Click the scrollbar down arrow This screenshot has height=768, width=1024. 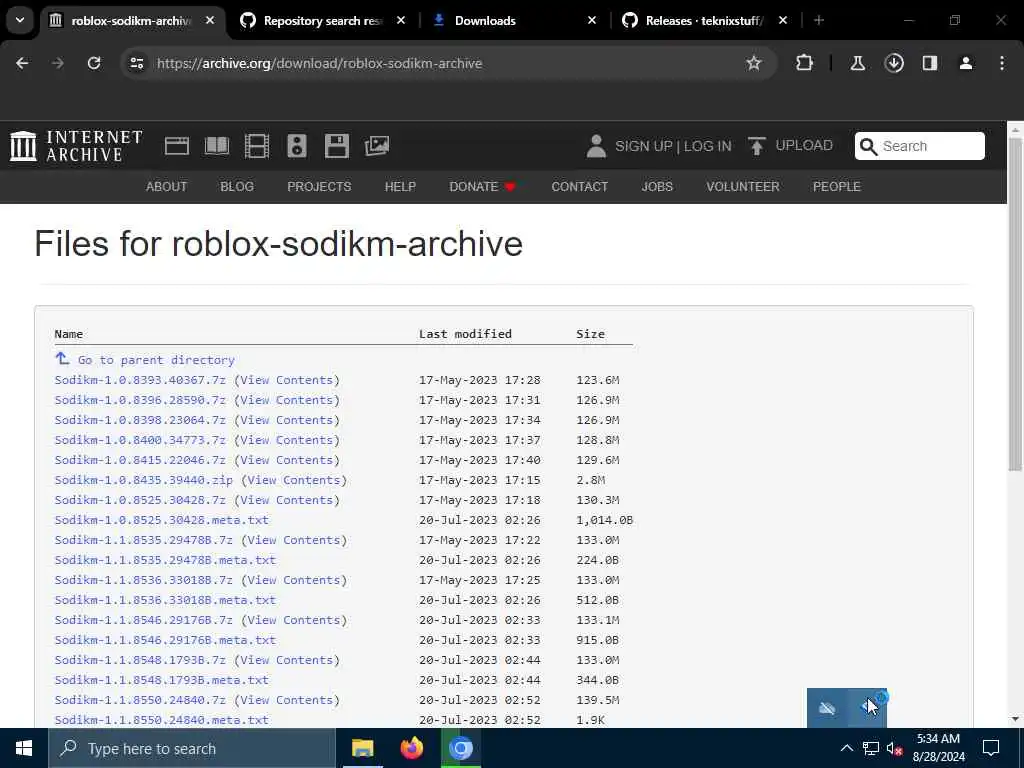(1015, 719)
